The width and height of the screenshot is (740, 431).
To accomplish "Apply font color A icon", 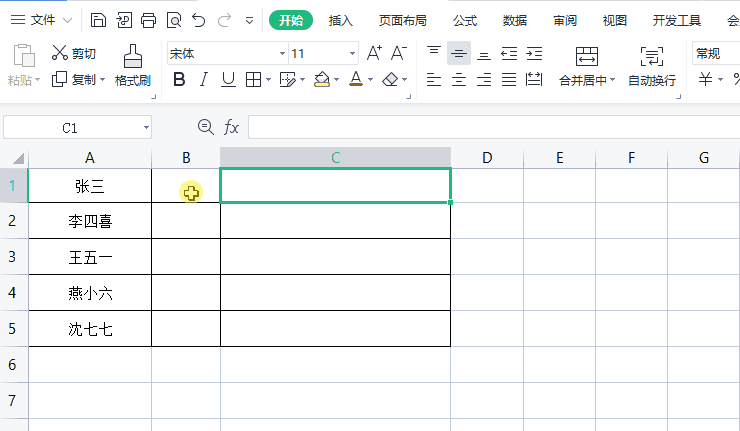I will [356, 79].
